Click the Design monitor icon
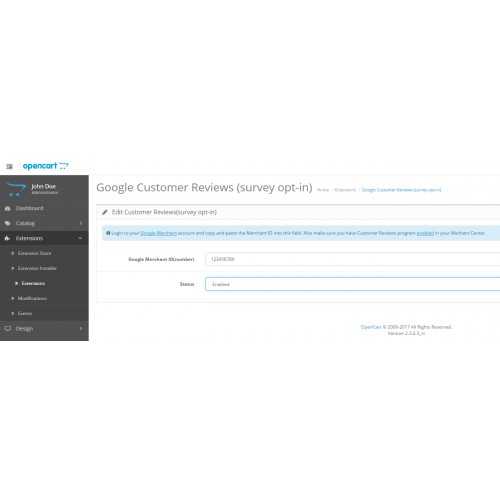Screen dimensions: 500x500 click(x=8, y=329)
